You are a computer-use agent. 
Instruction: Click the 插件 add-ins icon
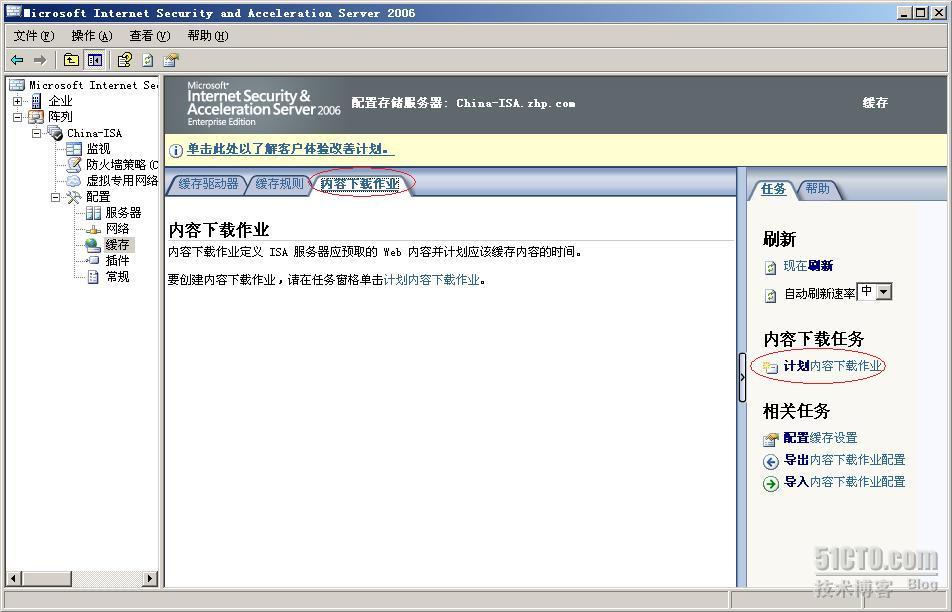(x=93, y=260)
